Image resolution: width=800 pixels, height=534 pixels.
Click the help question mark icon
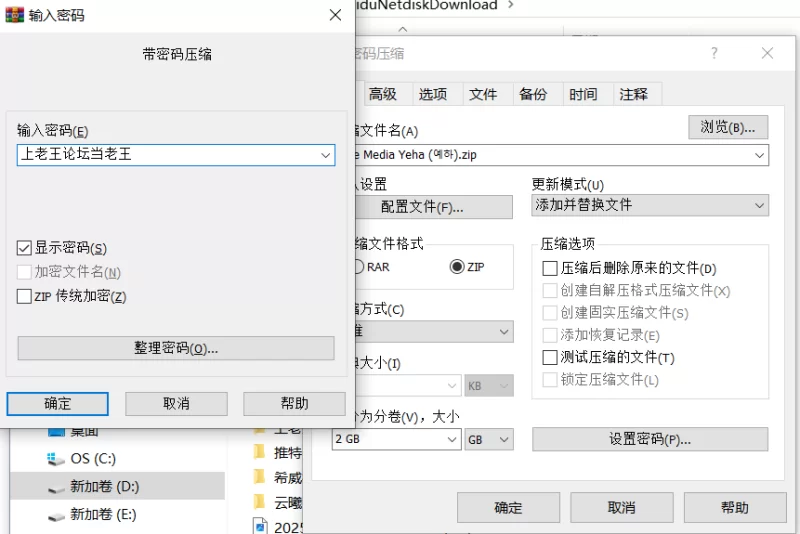pos(714,53)
